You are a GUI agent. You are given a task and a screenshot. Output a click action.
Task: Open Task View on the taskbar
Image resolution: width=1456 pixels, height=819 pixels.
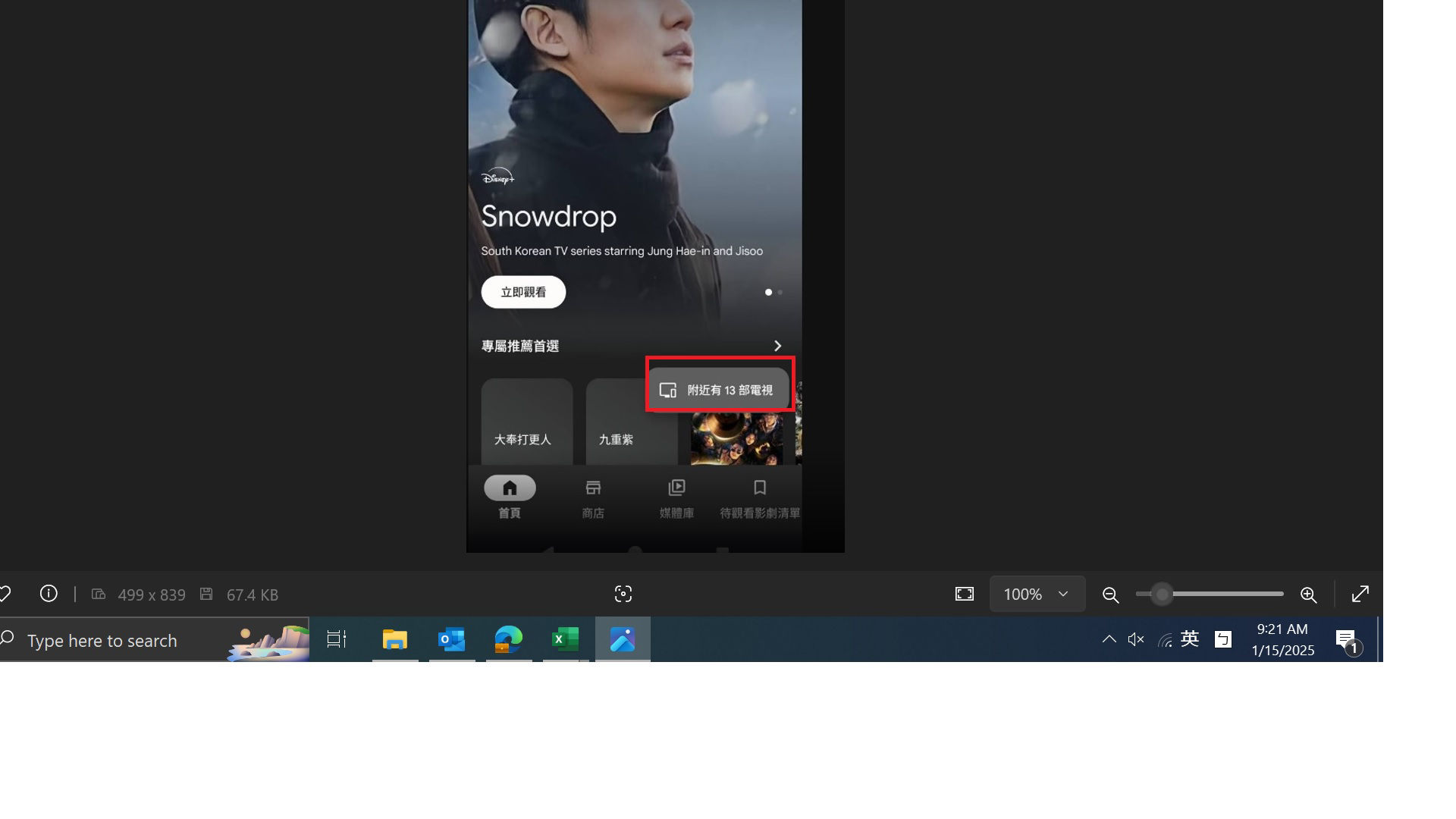click(x=337, y=639)
